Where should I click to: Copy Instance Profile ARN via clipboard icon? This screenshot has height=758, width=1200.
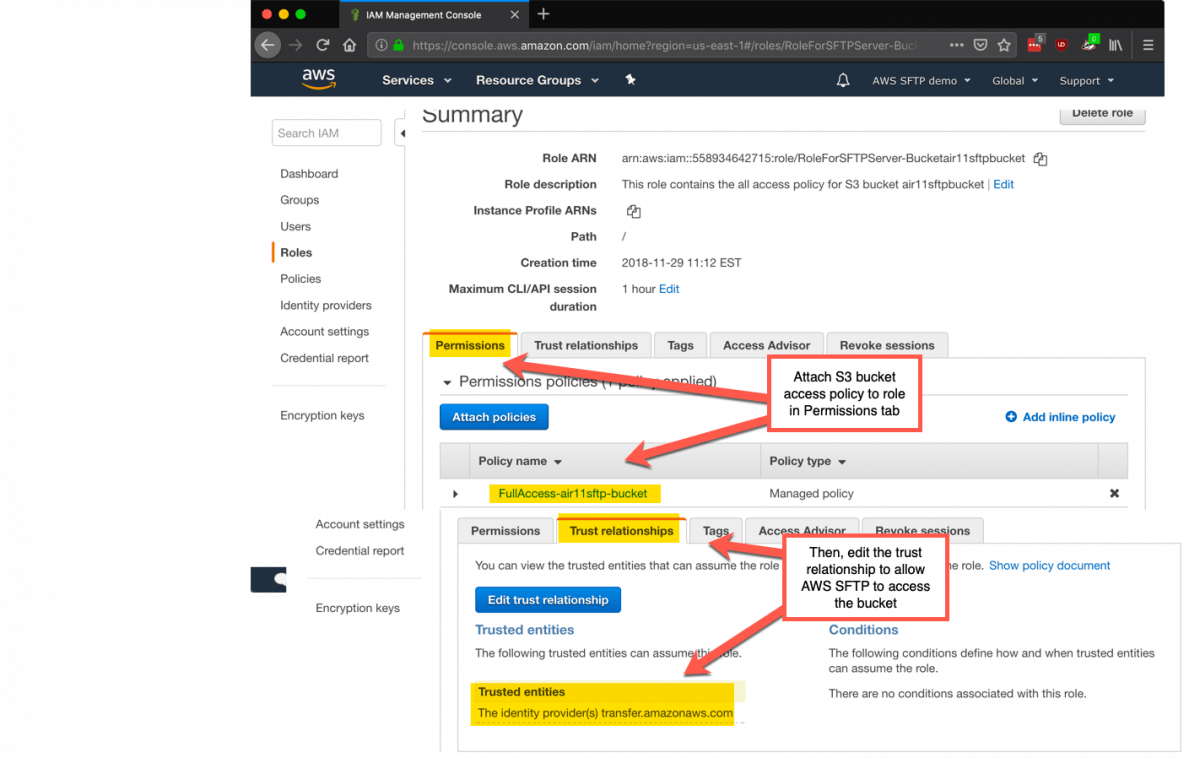(634, 211)
